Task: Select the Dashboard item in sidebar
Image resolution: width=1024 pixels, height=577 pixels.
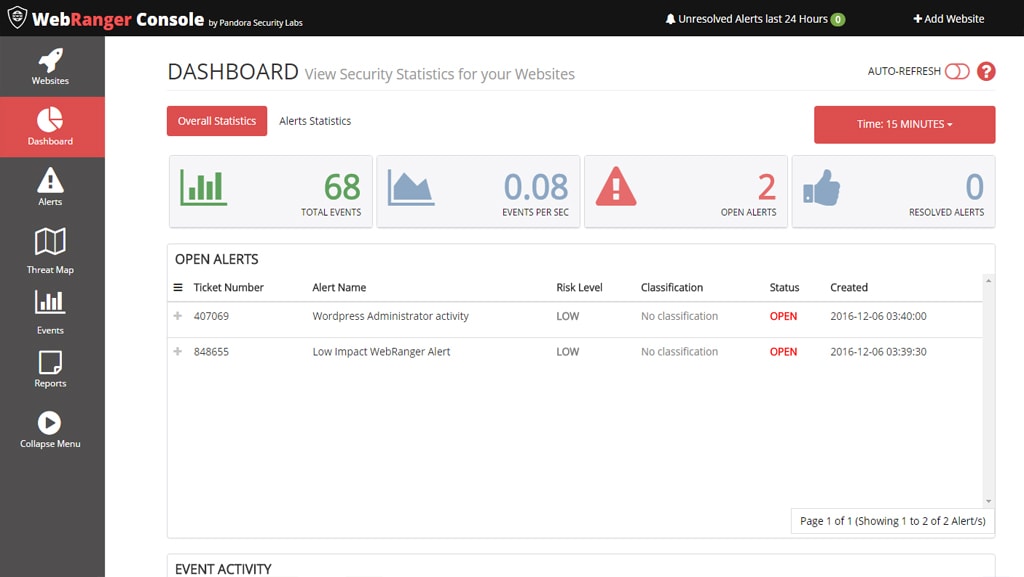Action: 50,127
